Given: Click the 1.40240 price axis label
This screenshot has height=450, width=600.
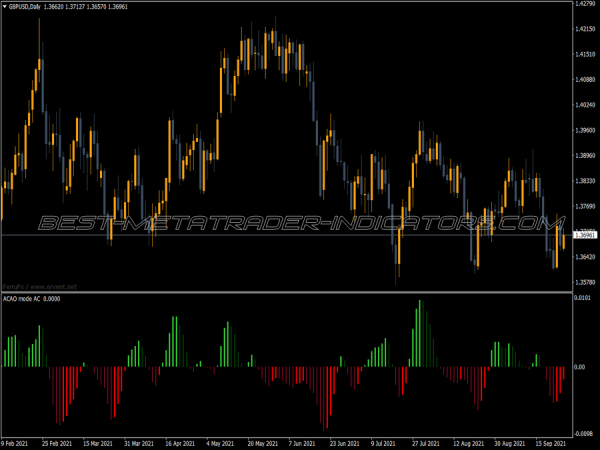Looking at the screenshot, I should (585, 105).
